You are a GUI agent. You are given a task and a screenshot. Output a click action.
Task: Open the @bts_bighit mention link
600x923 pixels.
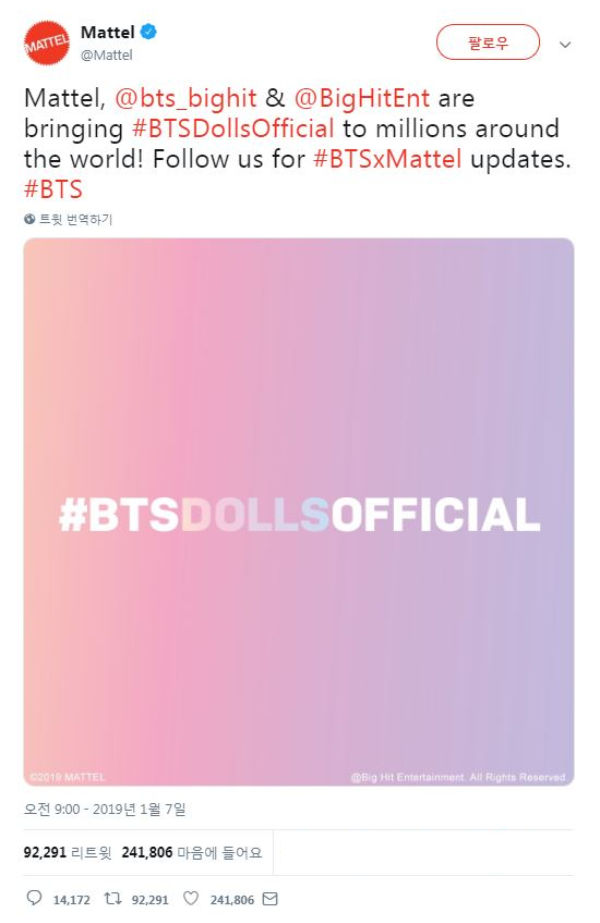185,98
